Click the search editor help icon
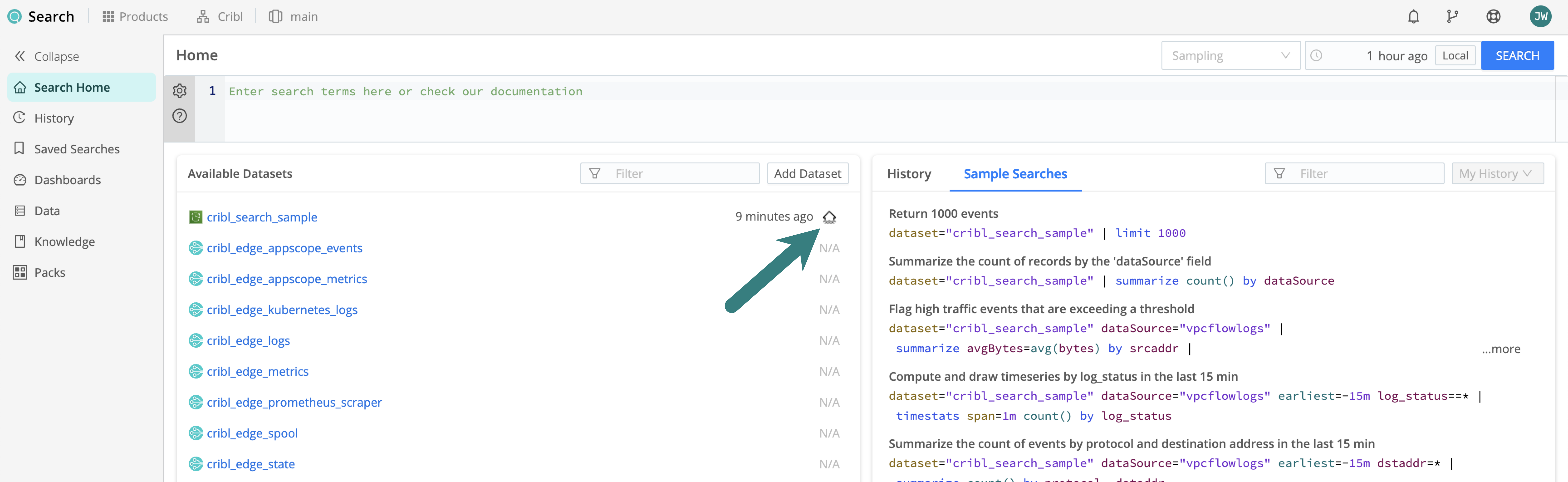 click(180, 116)
